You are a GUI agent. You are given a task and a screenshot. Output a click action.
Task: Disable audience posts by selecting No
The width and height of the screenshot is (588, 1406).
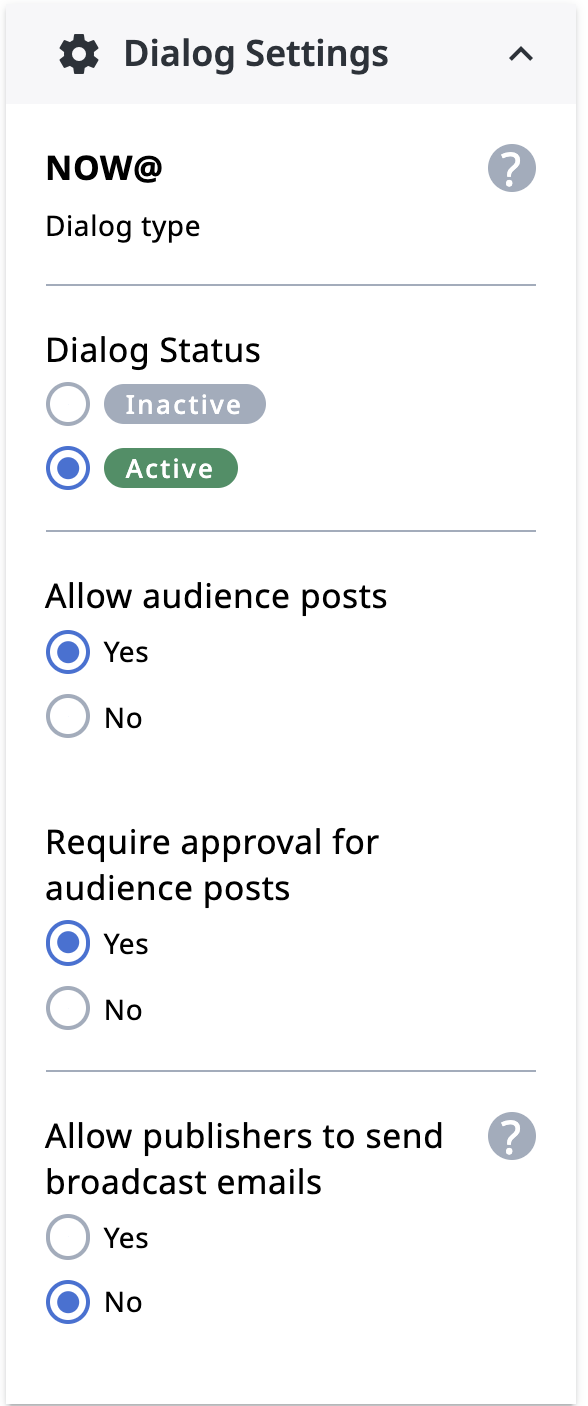67,716
